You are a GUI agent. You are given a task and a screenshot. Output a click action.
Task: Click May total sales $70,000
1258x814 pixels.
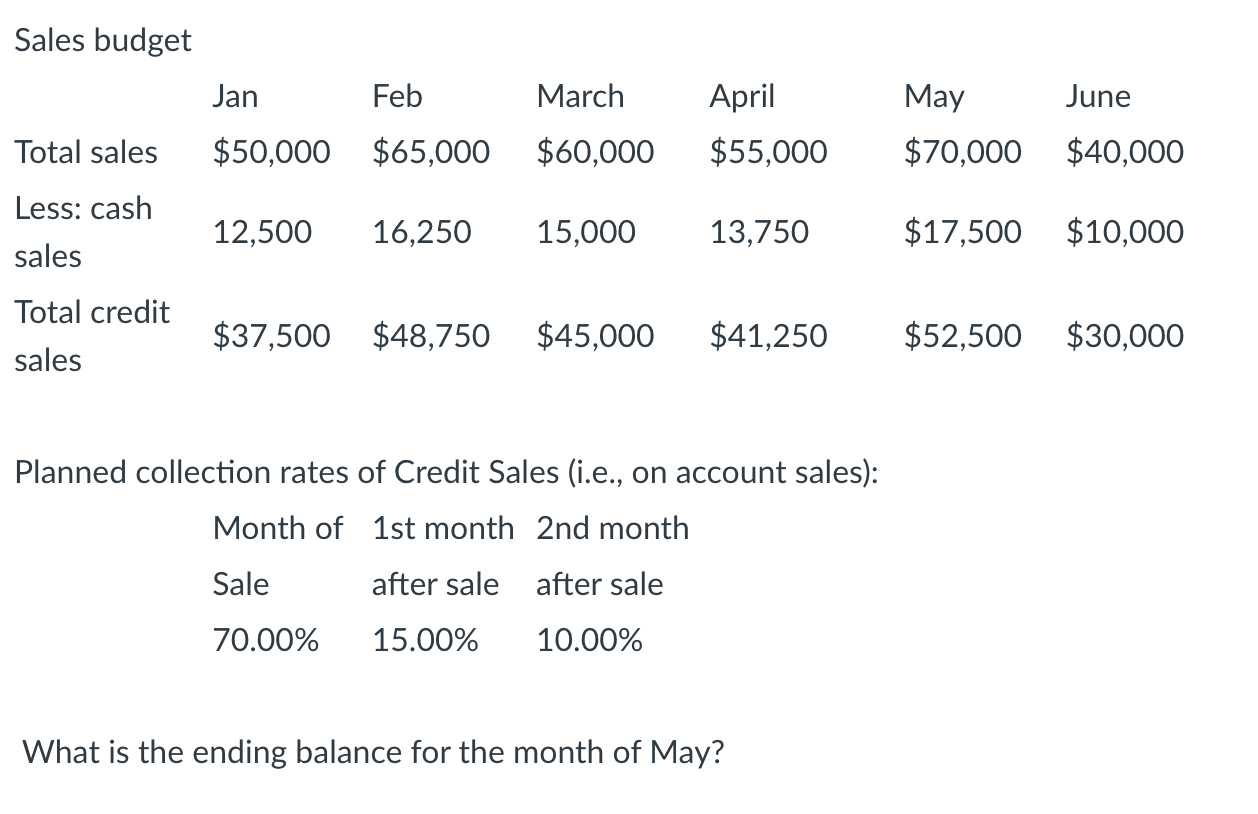pos(962,152)
